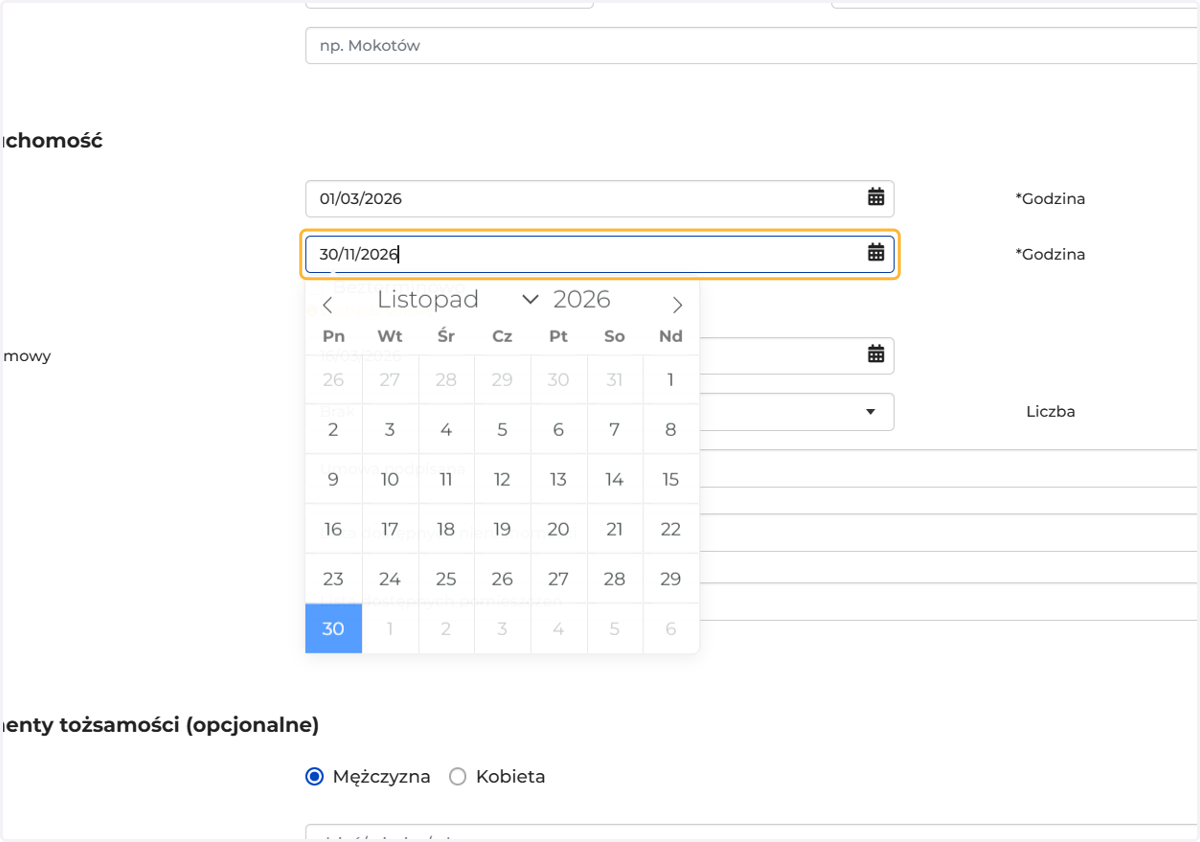Image resolution: width=1200 pixels, height=842 pixels.
Task: Select the Kobieta radio button
Action: point(458,776)
